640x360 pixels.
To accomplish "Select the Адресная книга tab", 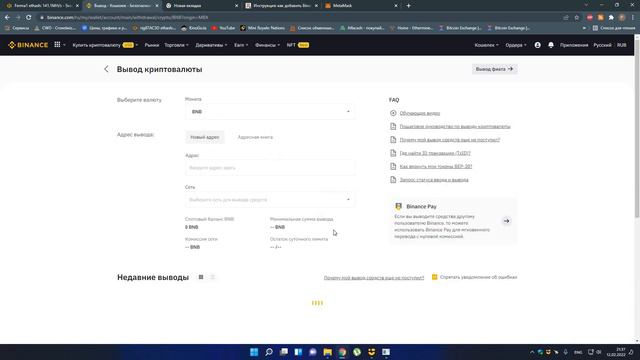I will click(255, 137).
